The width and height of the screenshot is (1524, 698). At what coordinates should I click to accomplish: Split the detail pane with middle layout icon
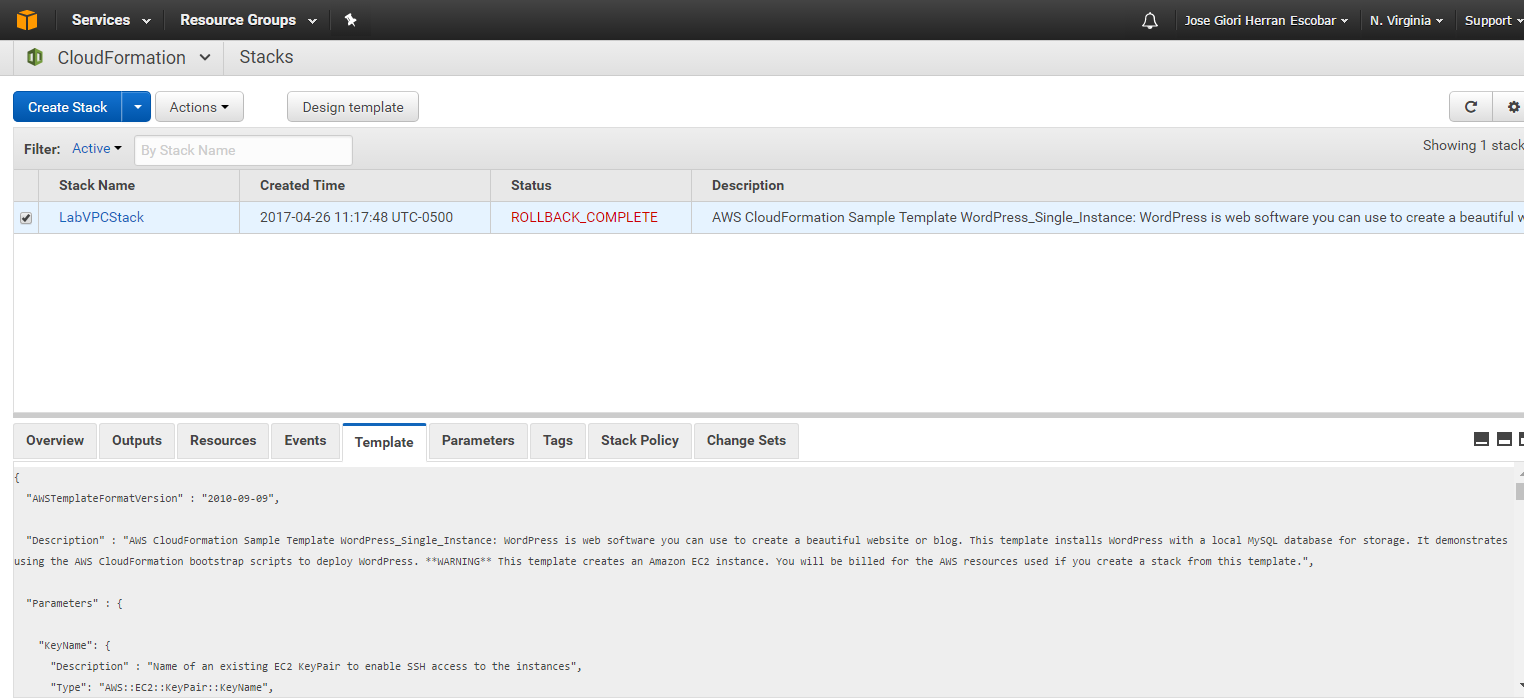(1504, 439)
